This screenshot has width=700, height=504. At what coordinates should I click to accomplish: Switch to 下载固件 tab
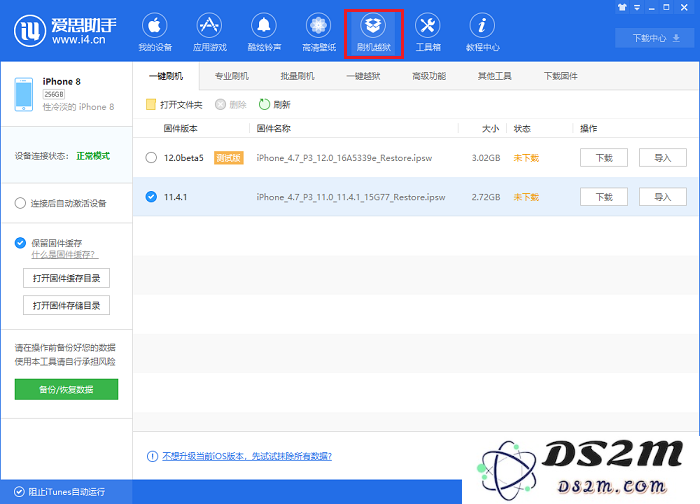[x=561, y=76]
